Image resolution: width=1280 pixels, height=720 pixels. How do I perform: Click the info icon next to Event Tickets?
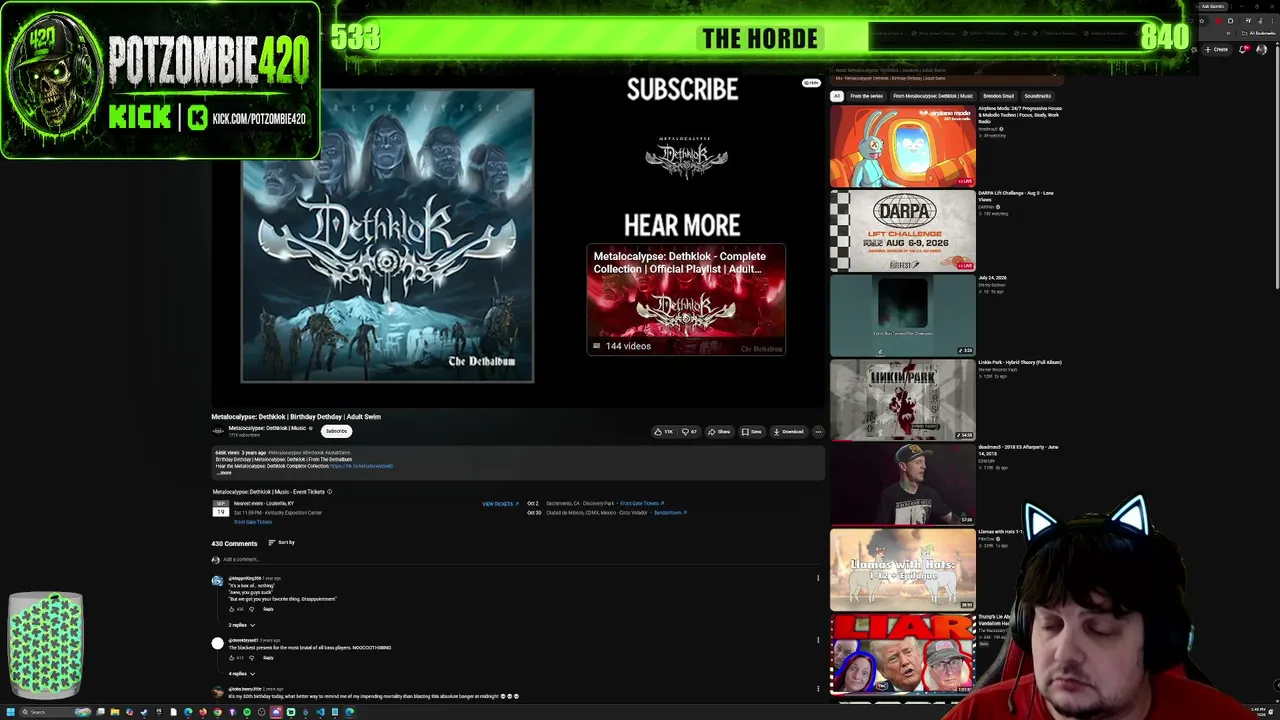[329, 492]
